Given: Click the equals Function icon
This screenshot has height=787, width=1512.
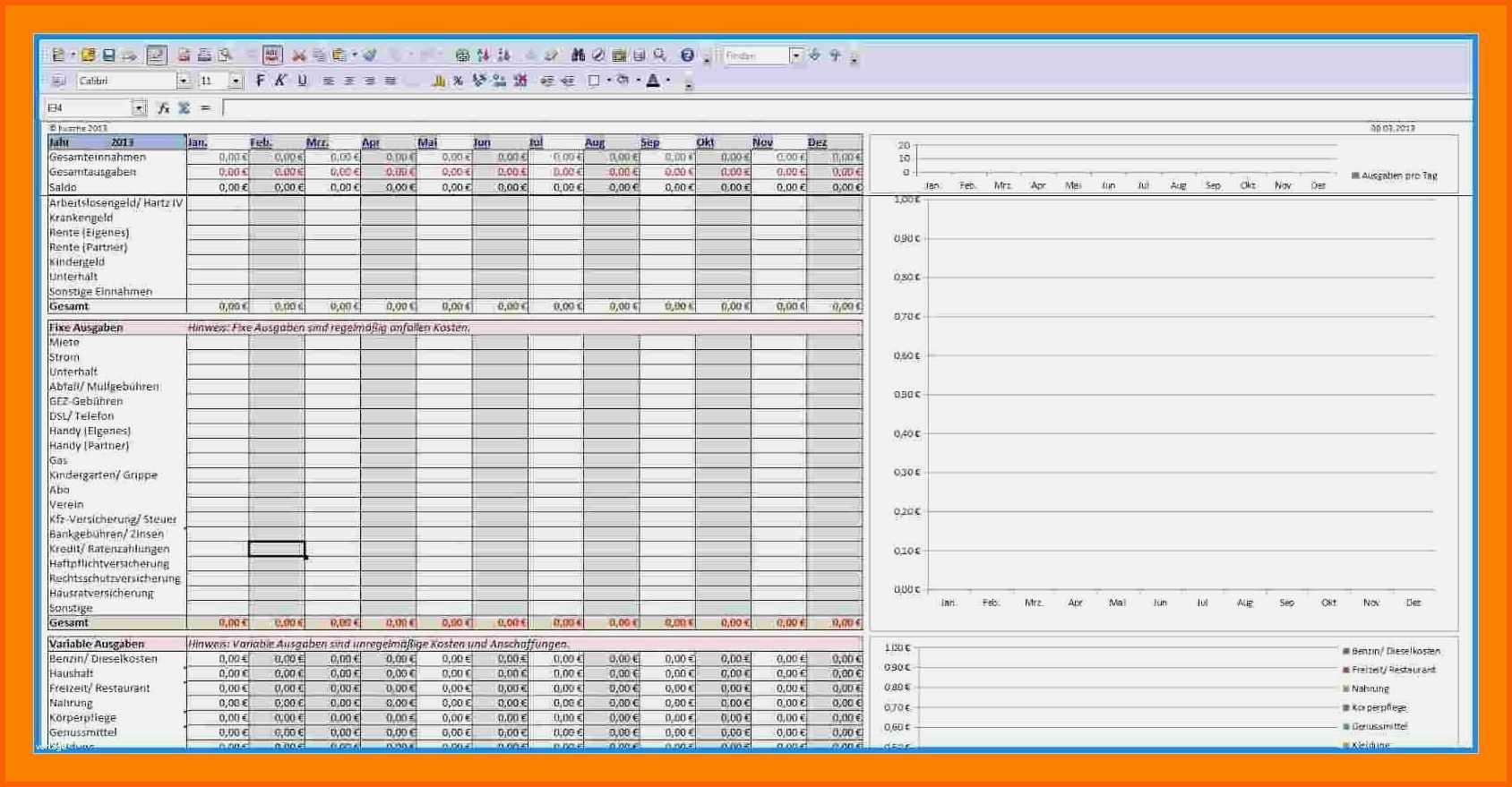Looking at the screenshot, I should point(205,108).
